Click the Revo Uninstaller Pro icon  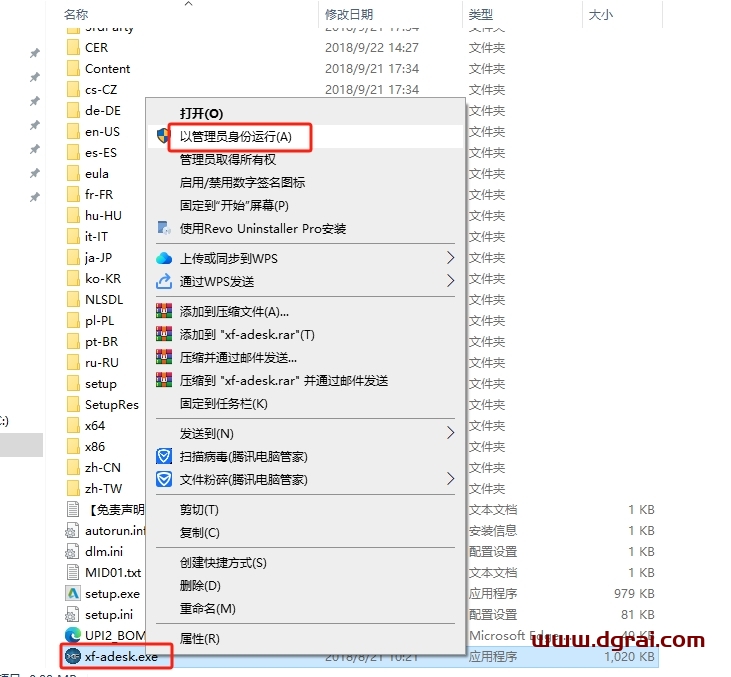point(164,228)
